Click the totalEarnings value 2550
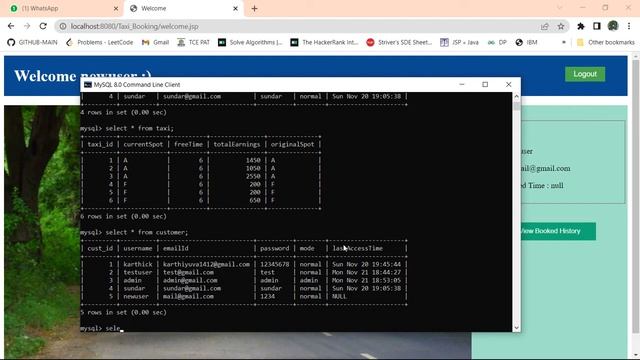Viewport: 640px width, 360px height. [x=253, y=176]
